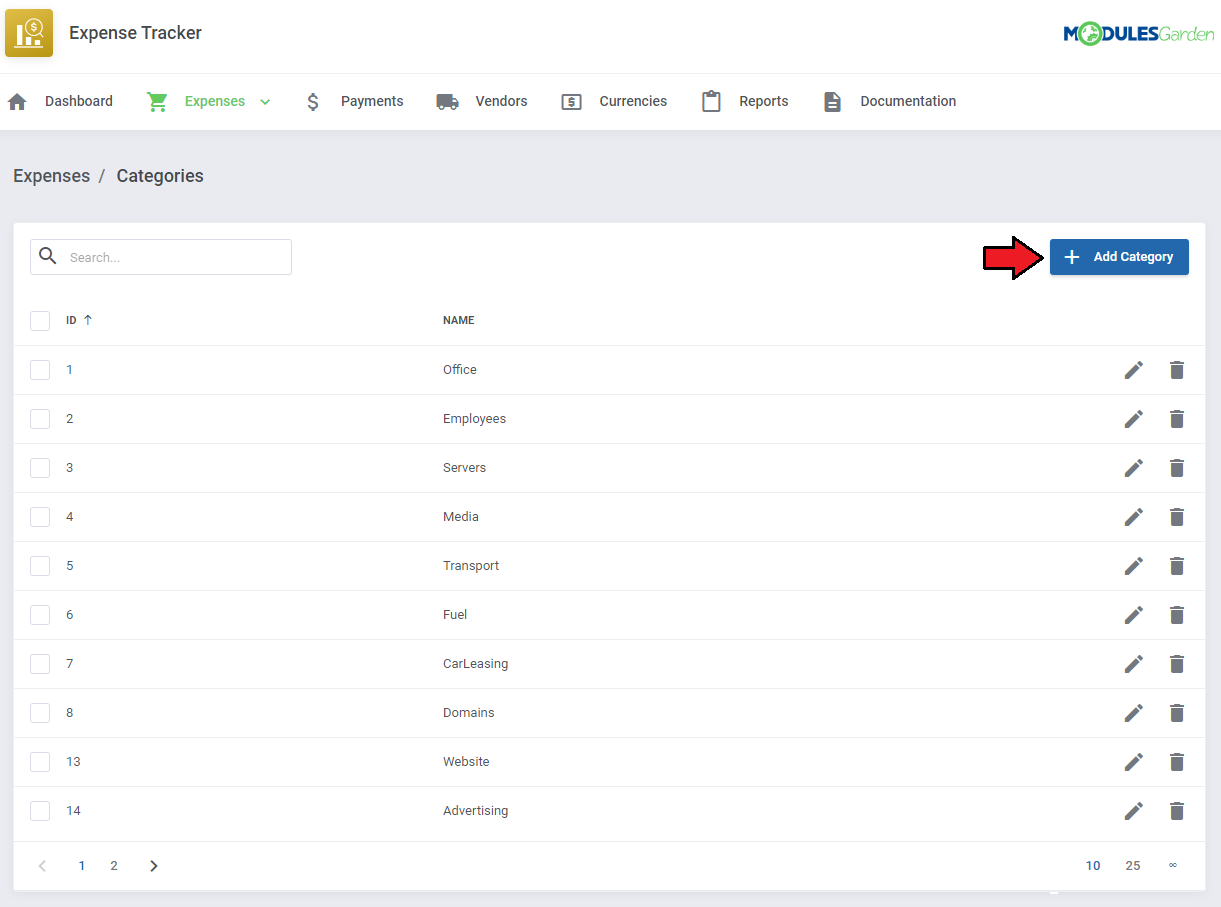The width and height of the screenshot is (1221, 907).
Task: Click the Payments dollar sign icon
Action: [x=313, y=102]
